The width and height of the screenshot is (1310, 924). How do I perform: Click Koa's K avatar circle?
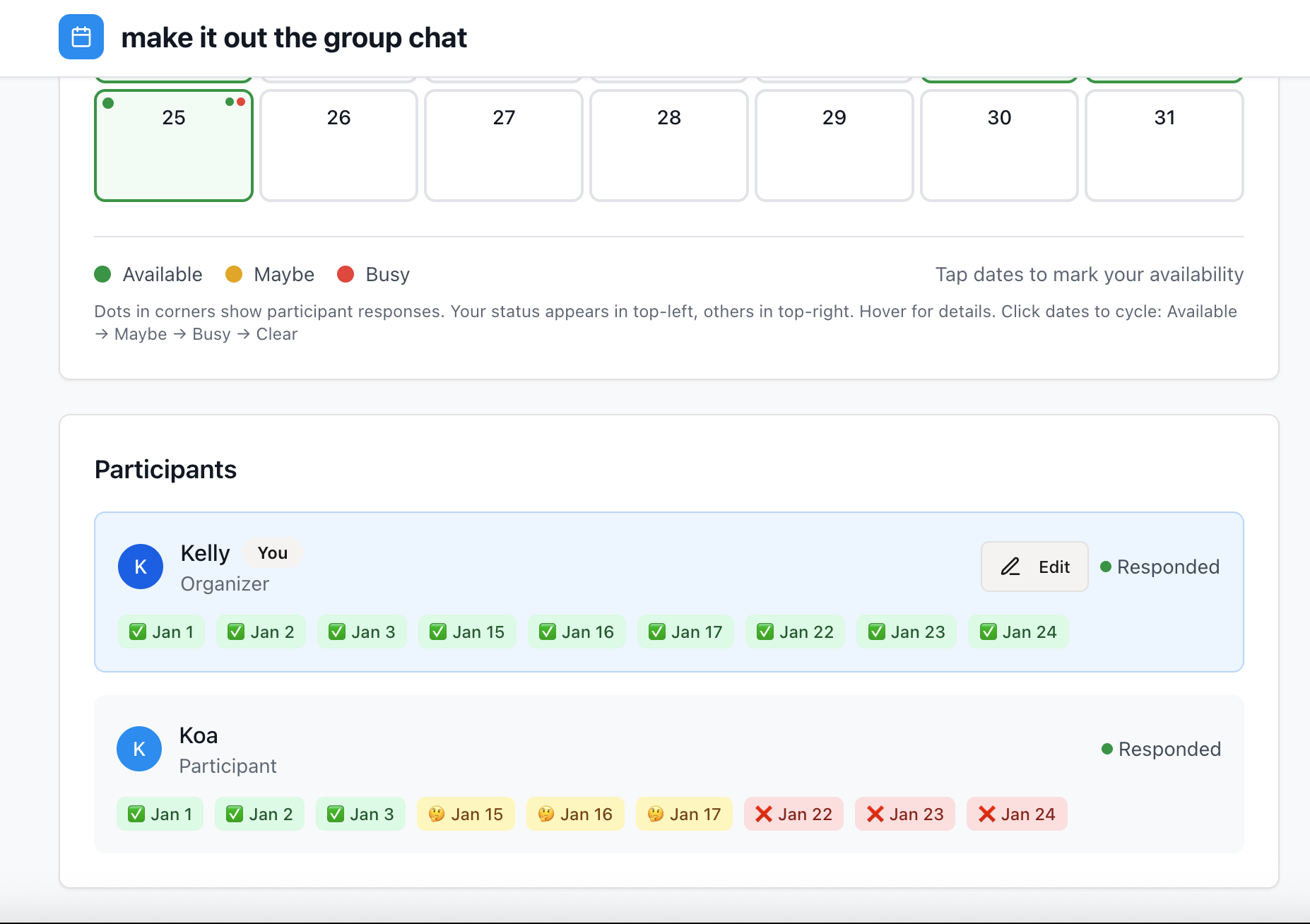(139, 749)
